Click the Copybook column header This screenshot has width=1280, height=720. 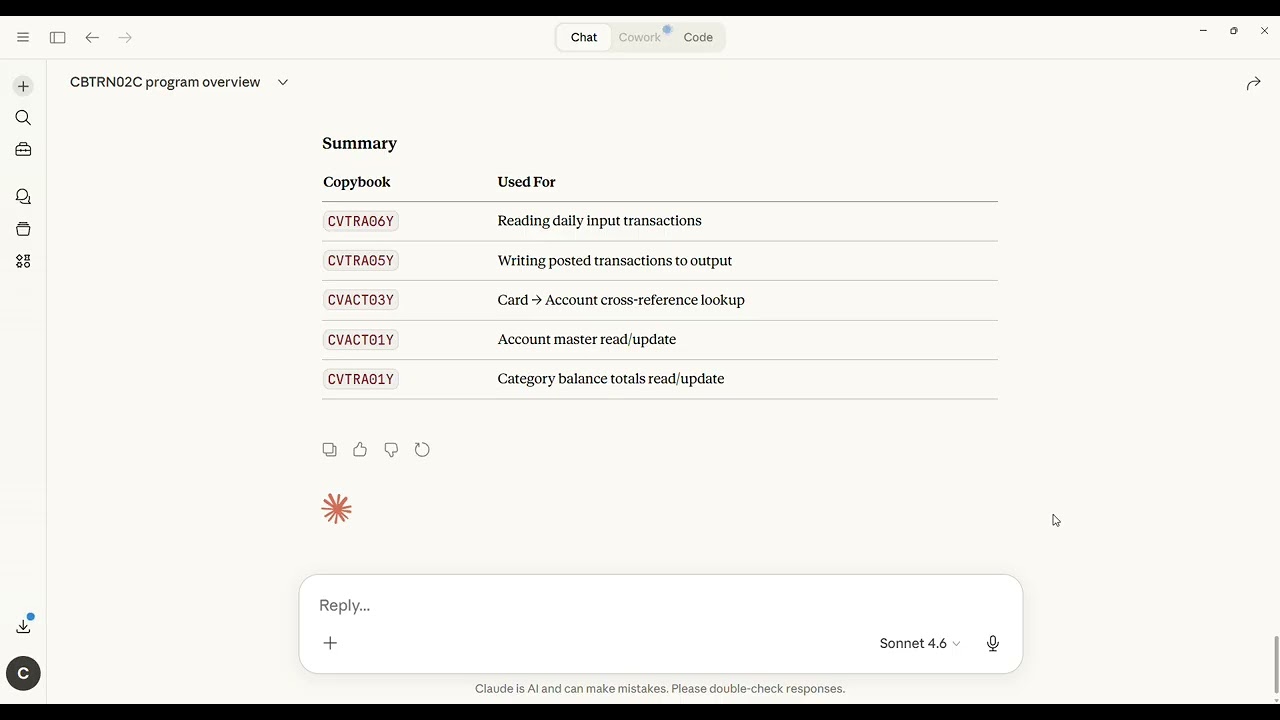coord(357,182)
